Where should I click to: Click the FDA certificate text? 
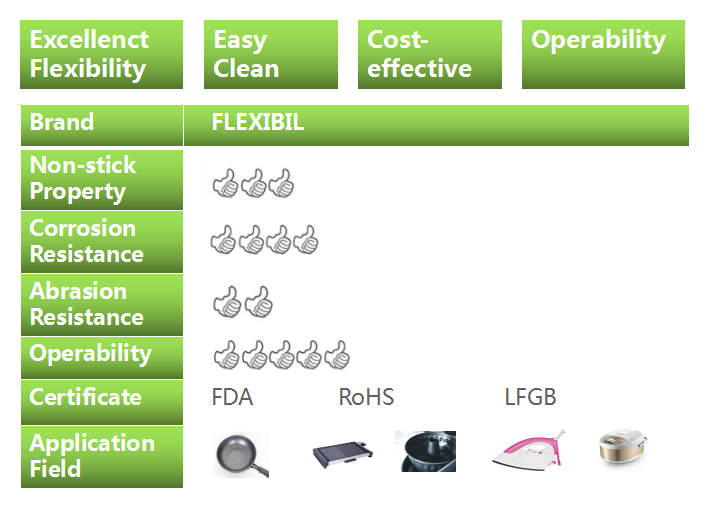pyautogui.click(x=232, y=397)
